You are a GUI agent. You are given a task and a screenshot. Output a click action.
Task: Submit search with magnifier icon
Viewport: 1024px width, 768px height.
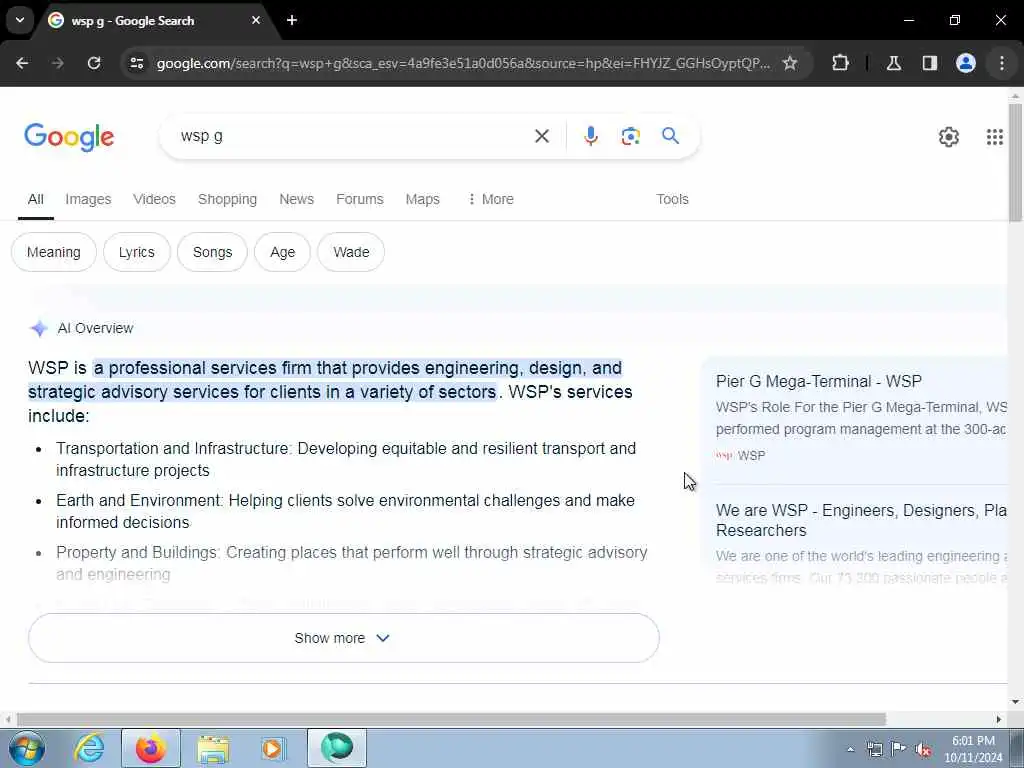[671, 136]
